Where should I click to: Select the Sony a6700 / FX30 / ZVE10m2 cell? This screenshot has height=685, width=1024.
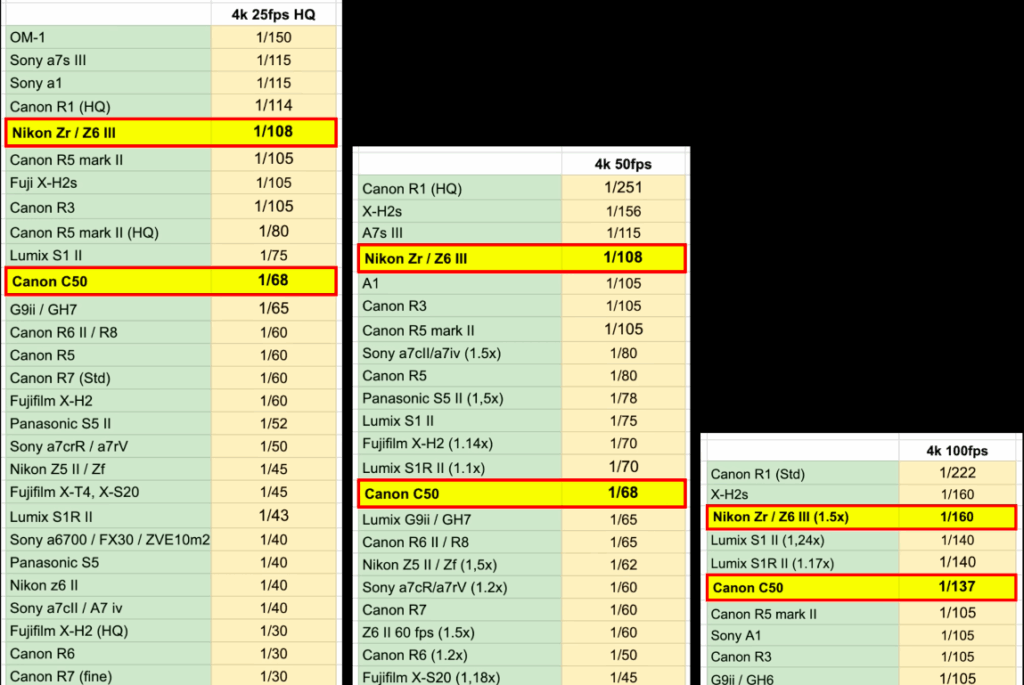(x=108, y=540)
